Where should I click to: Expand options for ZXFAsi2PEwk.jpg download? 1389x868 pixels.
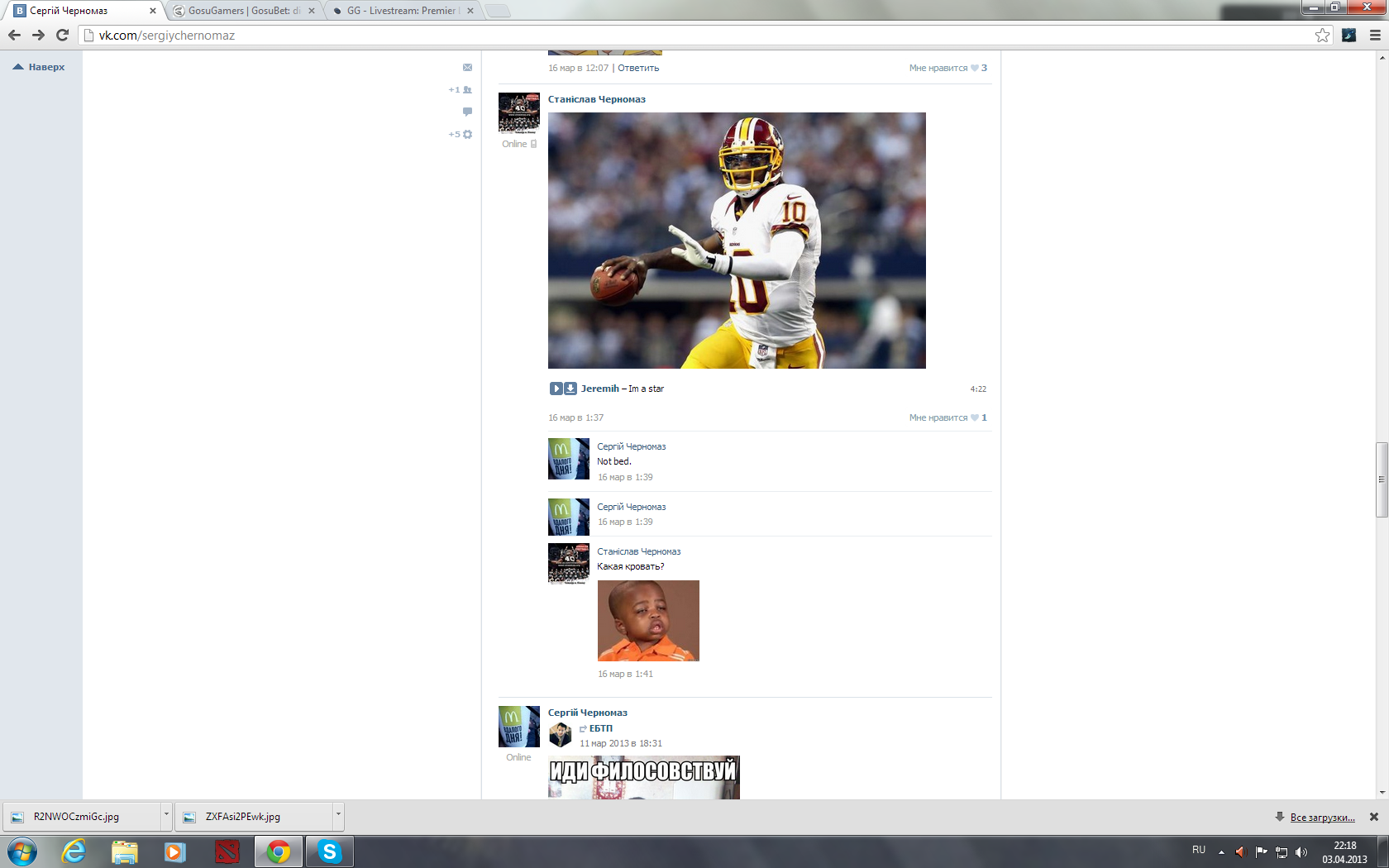coord(338,816)
